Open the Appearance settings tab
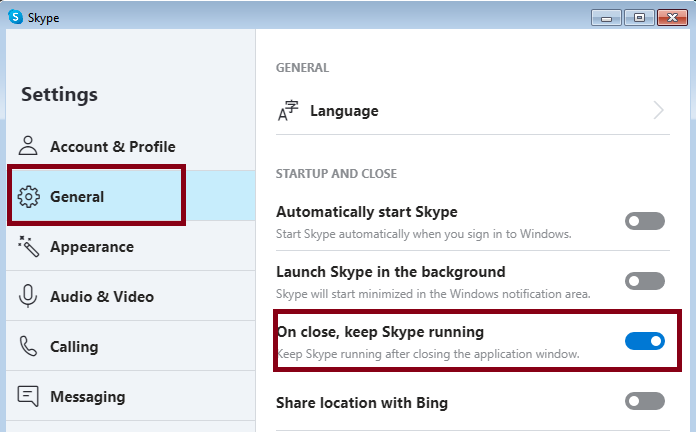Viewport: 696px width, 432px height. [92, 247]
